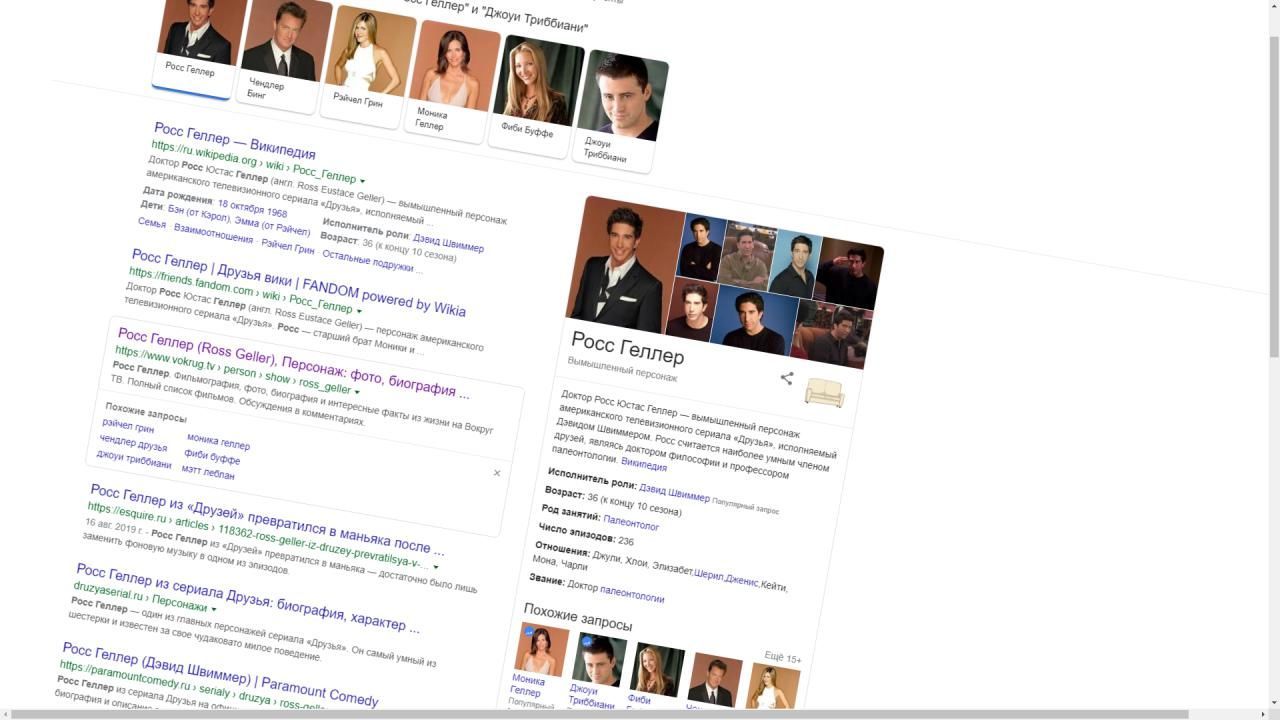This screenshot has width=1280, height=720.
Task: Select the Моника Геллер carousel card
Action: pyautogui.click(x=452, y=84)
